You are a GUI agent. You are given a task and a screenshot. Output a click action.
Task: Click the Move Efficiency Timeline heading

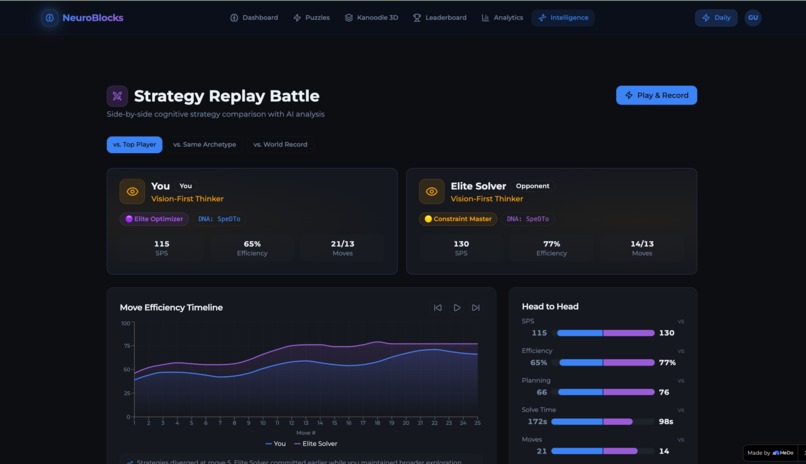coord(171,308)
